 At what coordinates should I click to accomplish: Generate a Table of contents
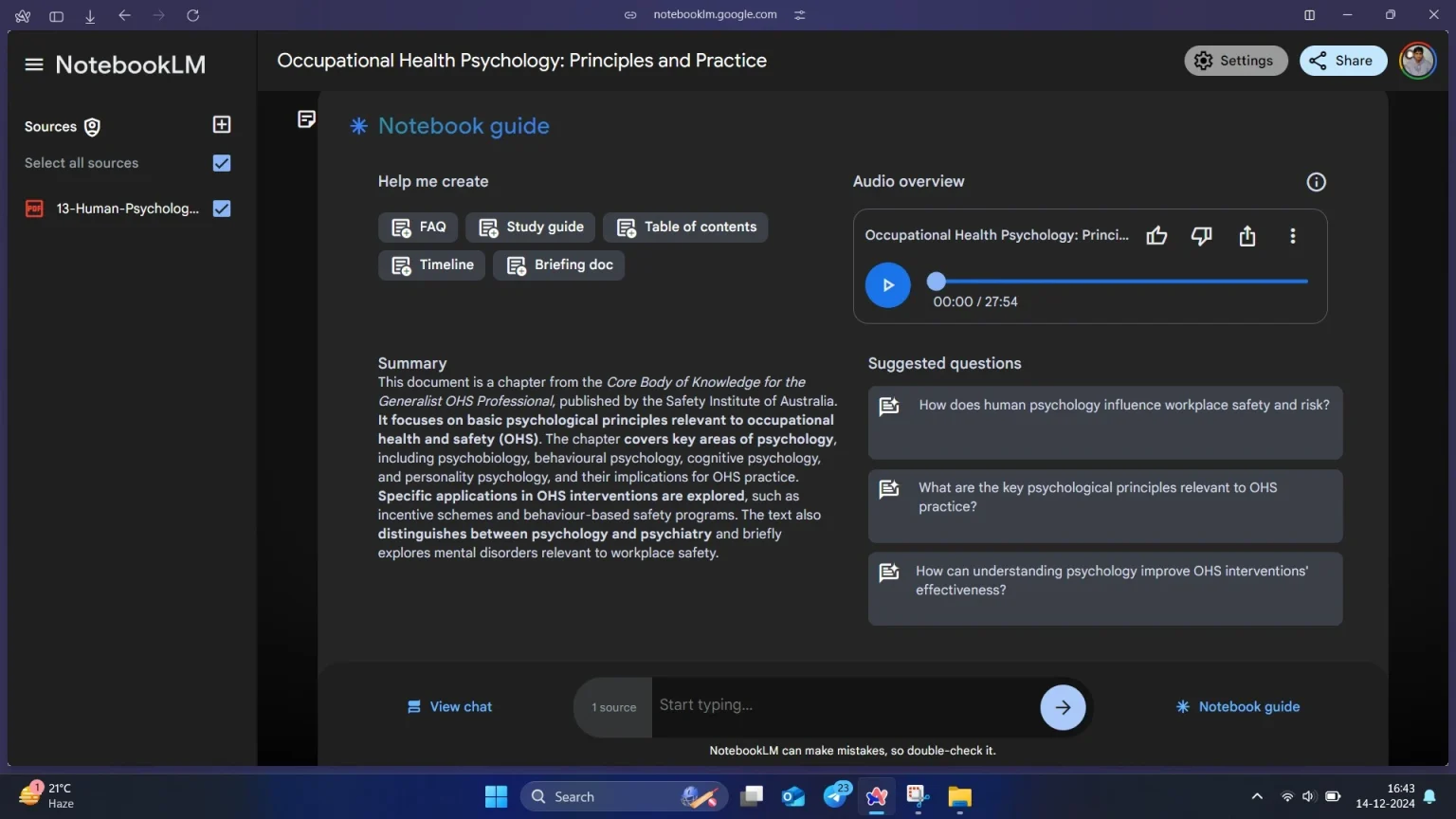click(685, 227)
